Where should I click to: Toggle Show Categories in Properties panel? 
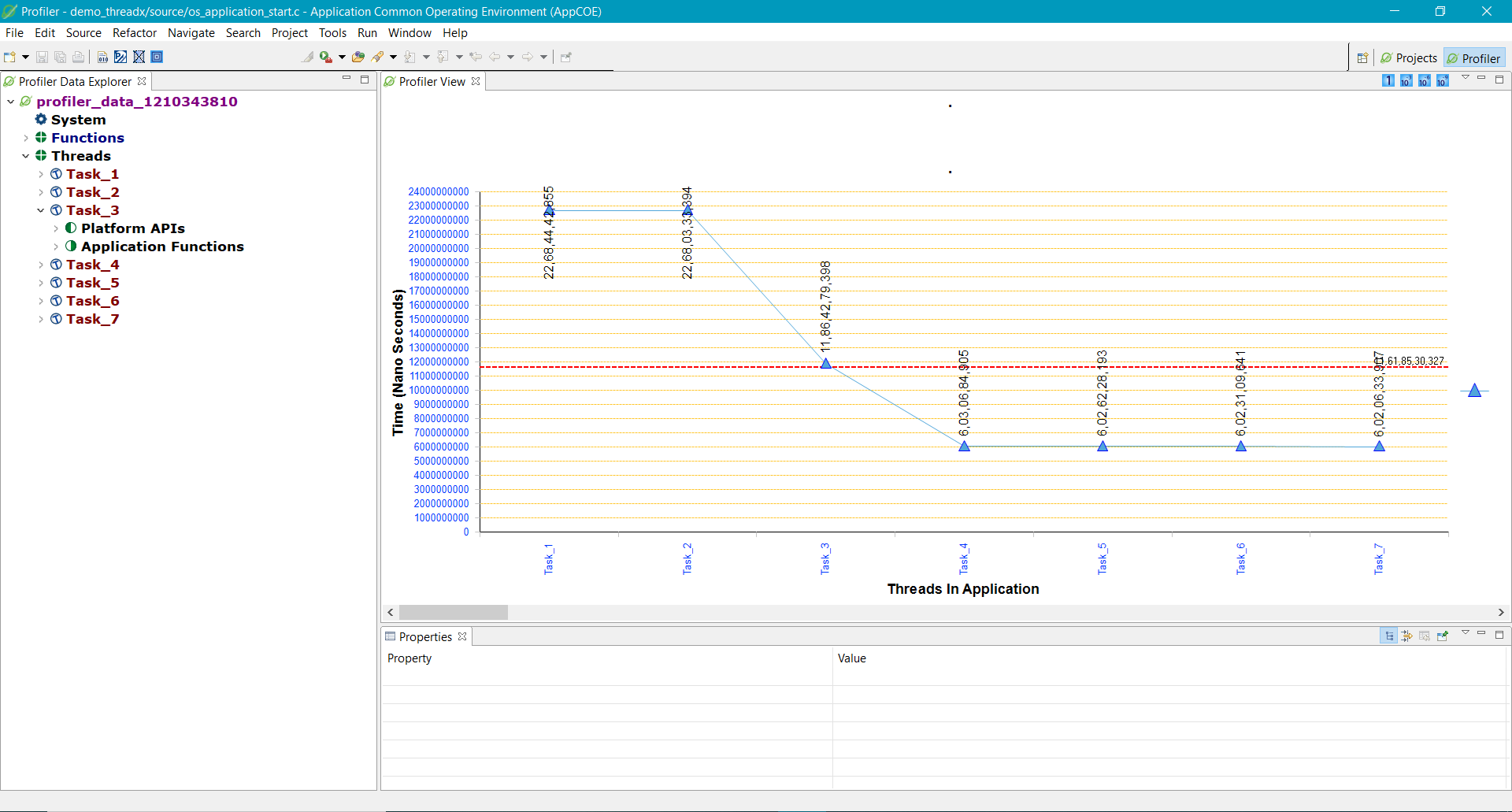(1388, 636)
